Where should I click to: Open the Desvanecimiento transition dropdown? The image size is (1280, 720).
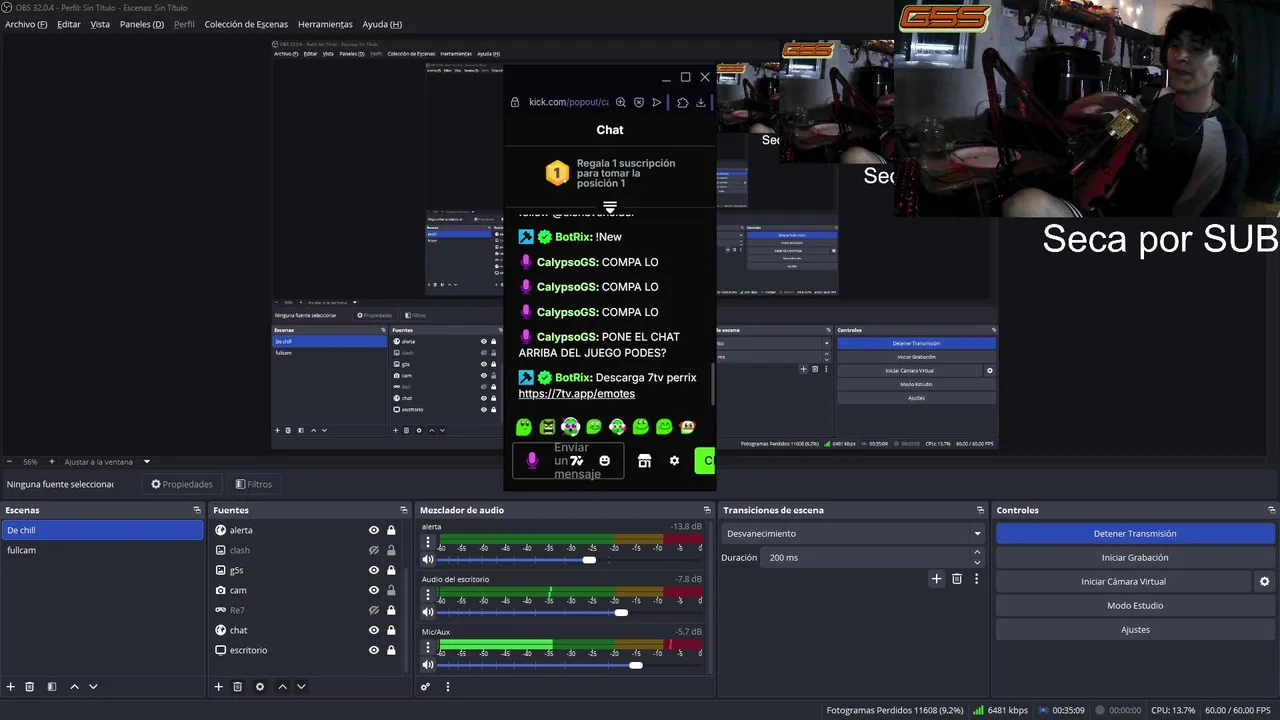853,534
